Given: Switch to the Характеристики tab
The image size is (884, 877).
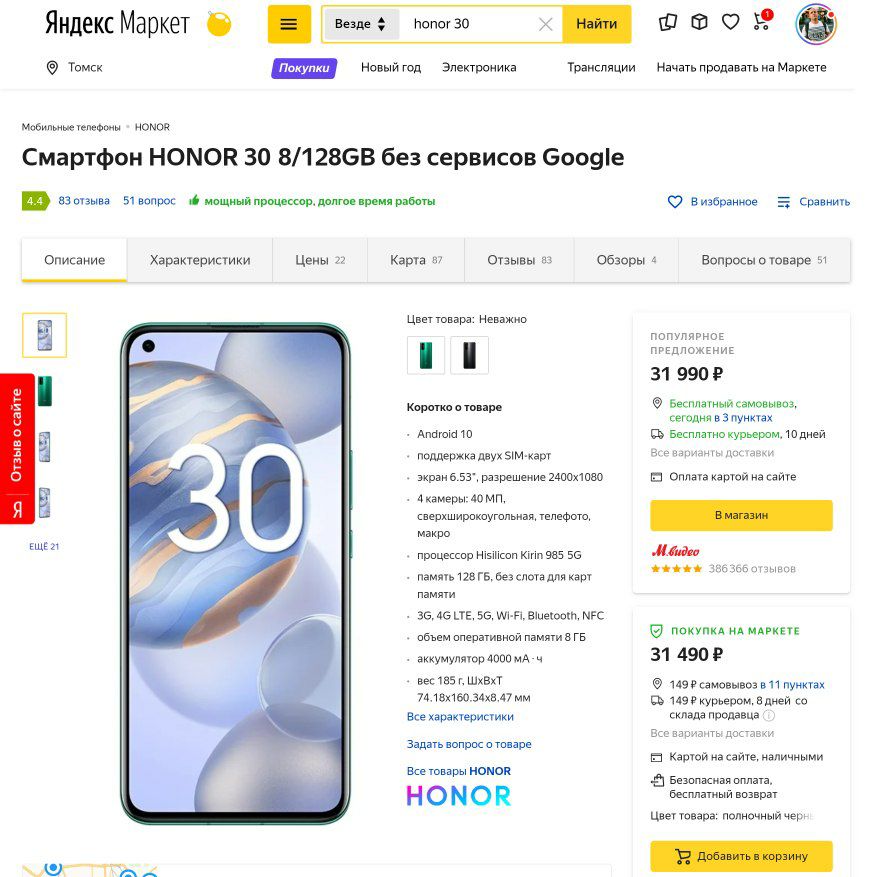Looking at the screenshot, I should coord(200,260).
